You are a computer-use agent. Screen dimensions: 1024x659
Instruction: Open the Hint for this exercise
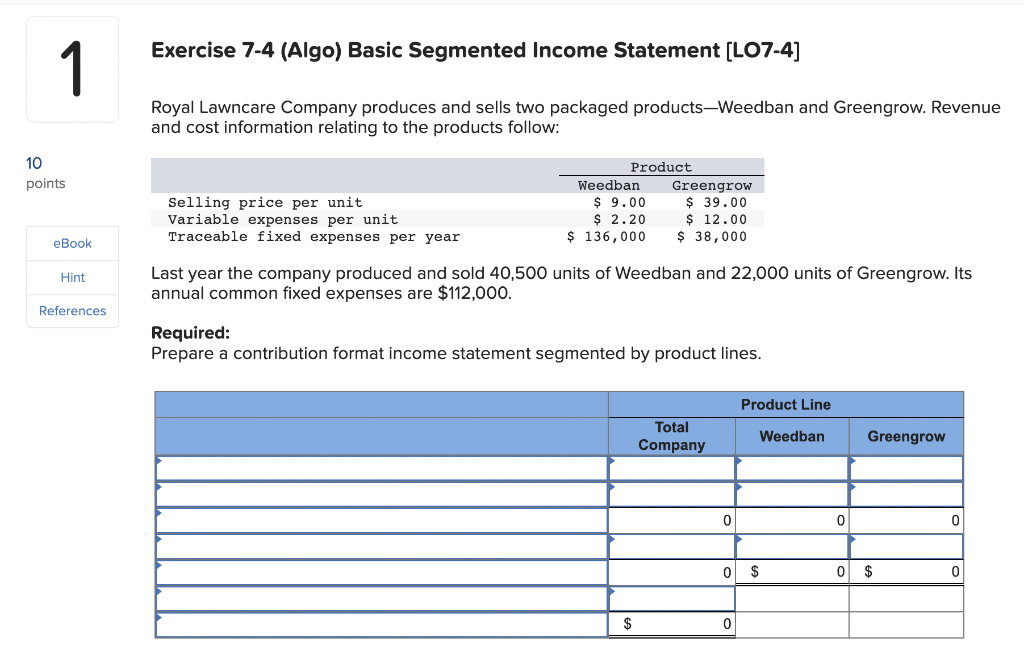(x=72, y=277)
